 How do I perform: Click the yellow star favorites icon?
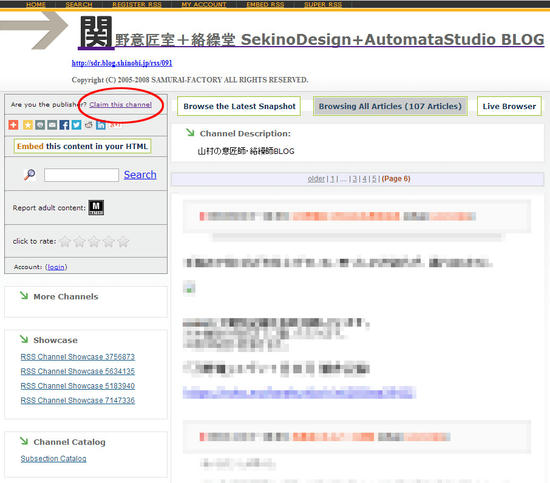point(28,125)
